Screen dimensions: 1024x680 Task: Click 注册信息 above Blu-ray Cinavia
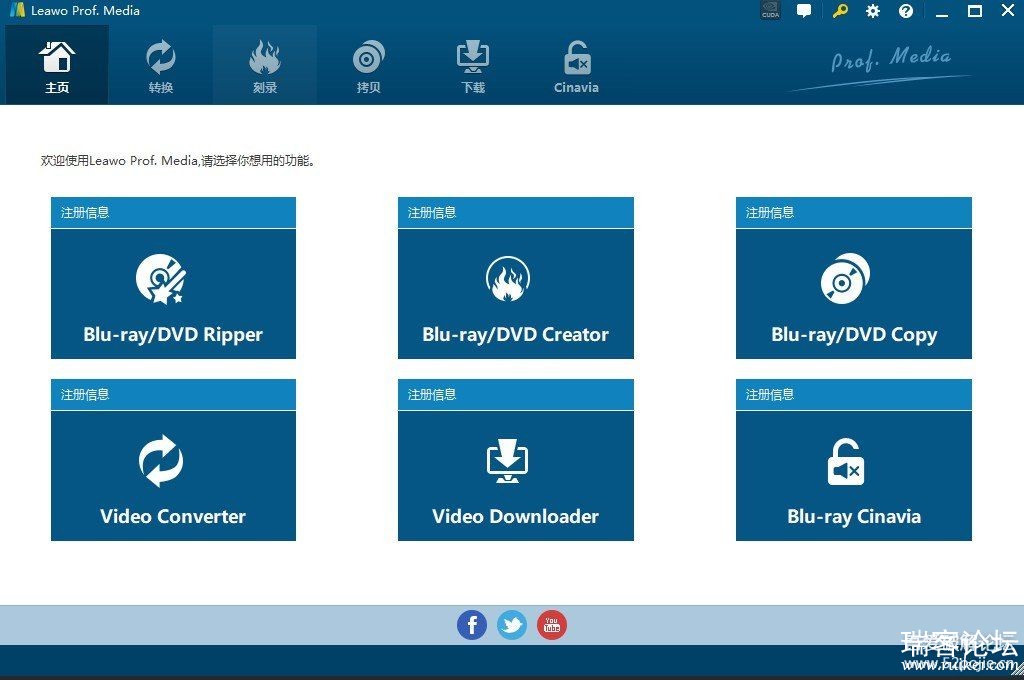pos(770,395)
